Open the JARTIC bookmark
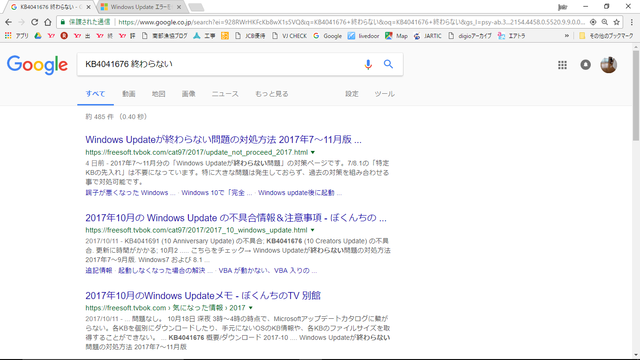This screenshot has height=360, width=640. tap(427, 36)
